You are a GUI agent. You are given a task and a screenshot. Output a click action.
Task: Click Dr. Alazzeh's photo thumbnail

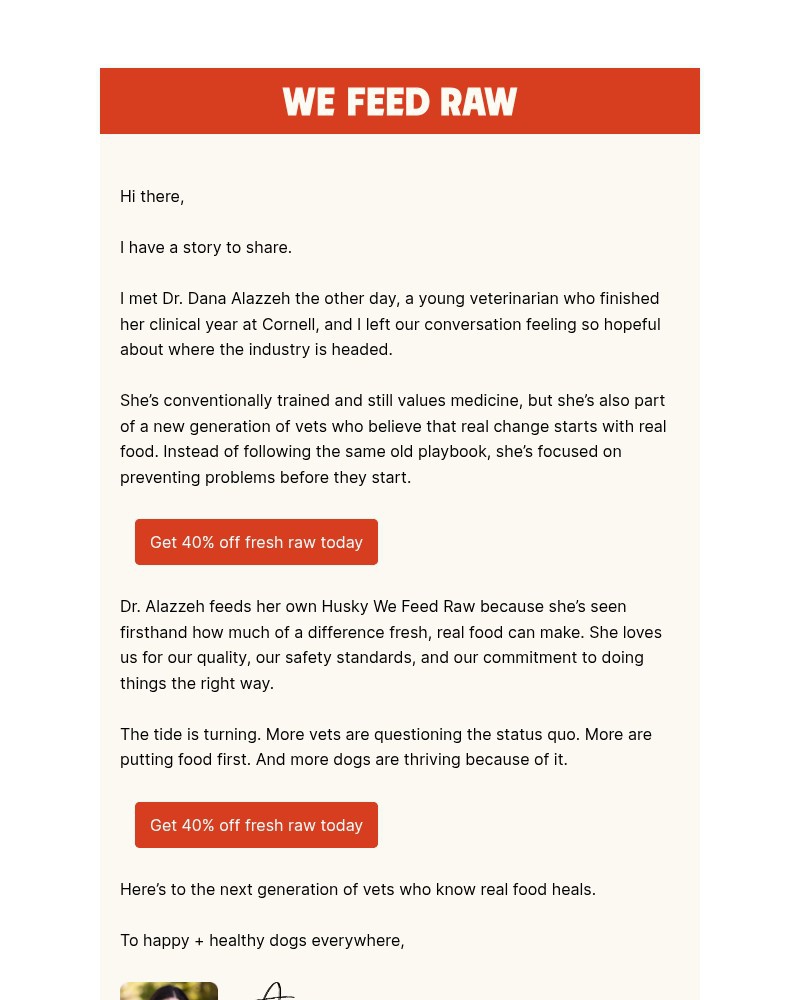(169, 991)
